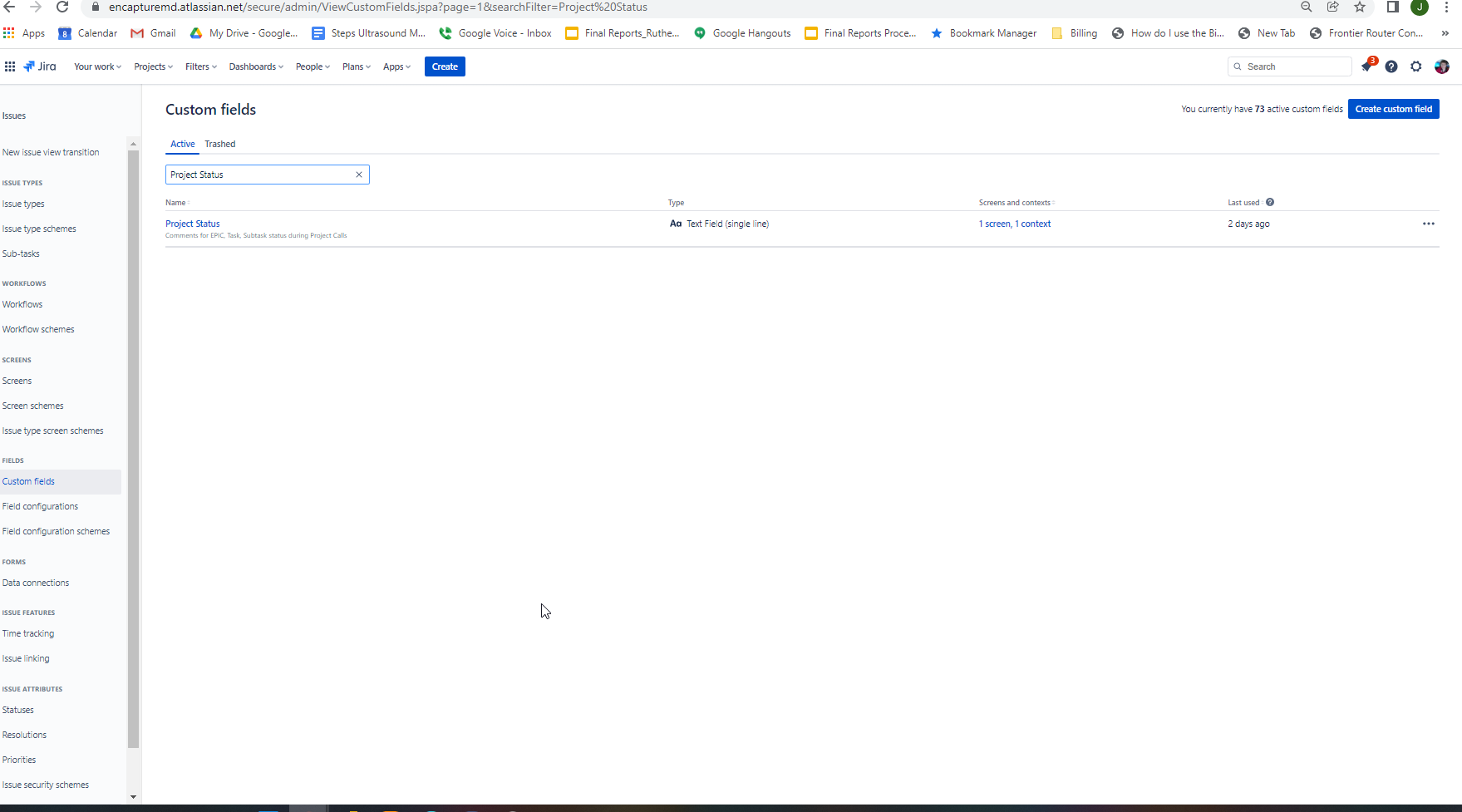Image resolution: width=1462 pixels, height=812 pixels.
Task: Clear the Project Status search filter
Action: tap(359, 175)
